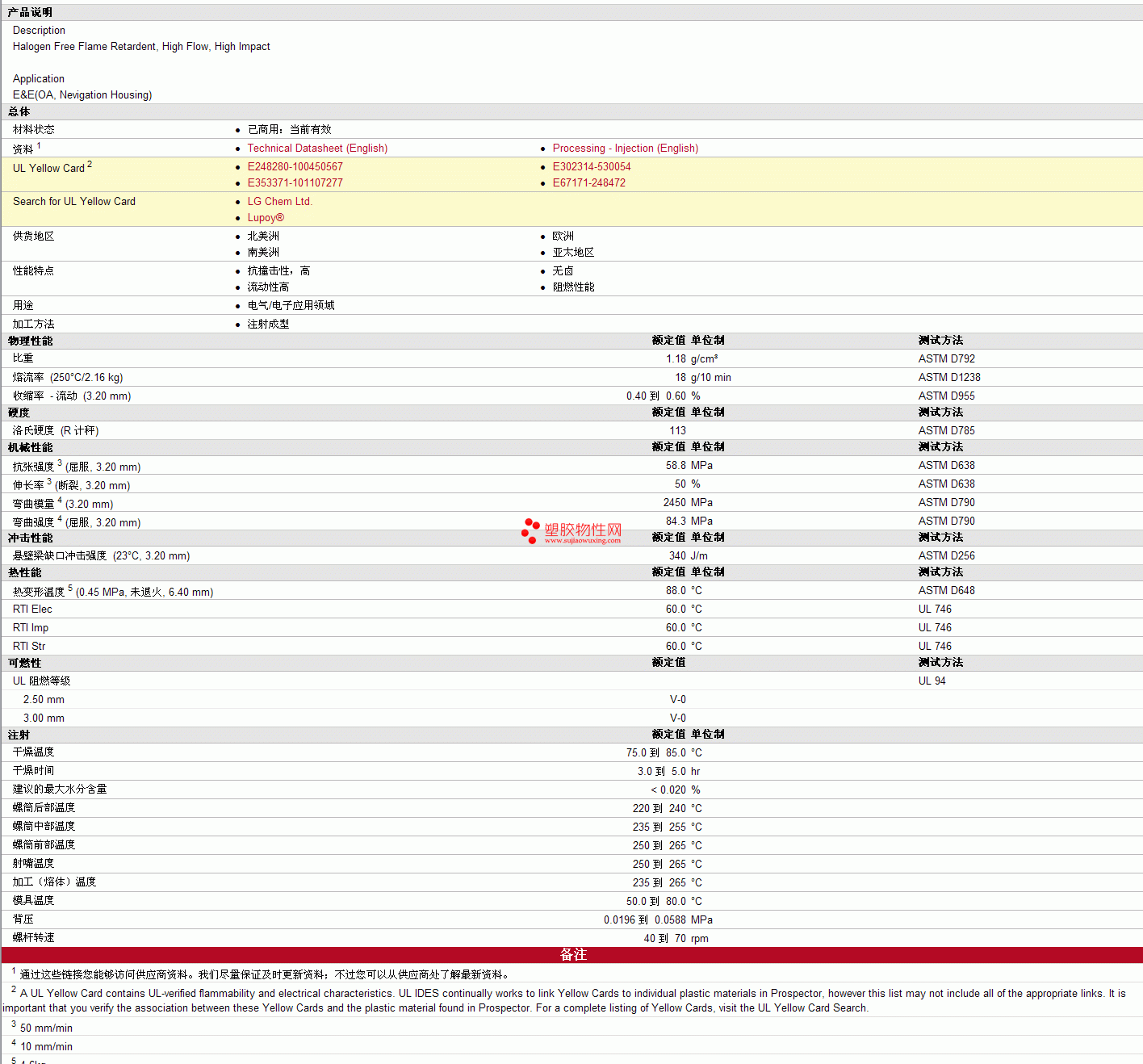Select the 220 到 240 °C rear barrel temperature
This screenshot has width=1143, height=1064.
click(x=668, y=809)
